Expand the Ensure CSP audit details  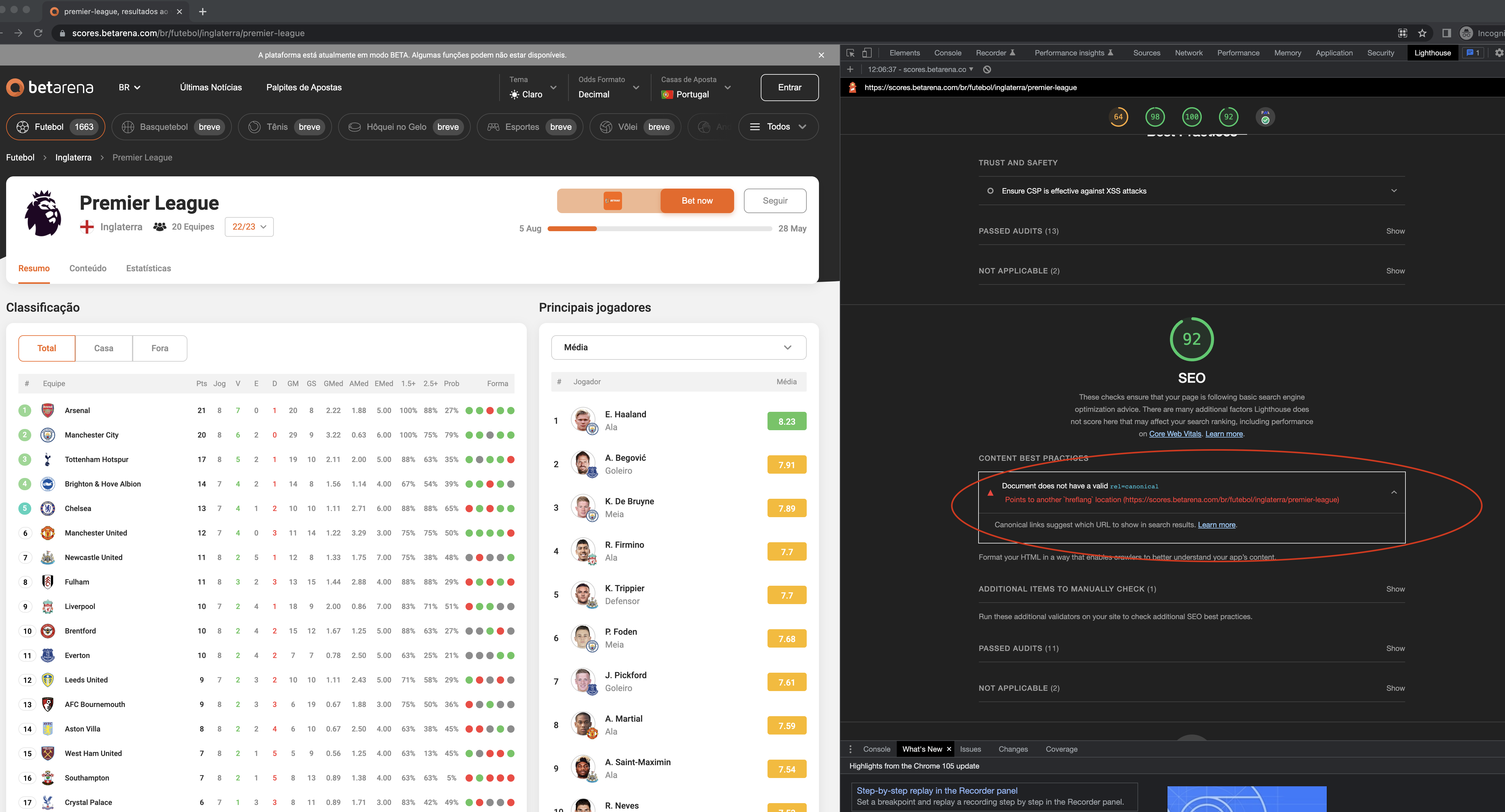[1394, 190]
